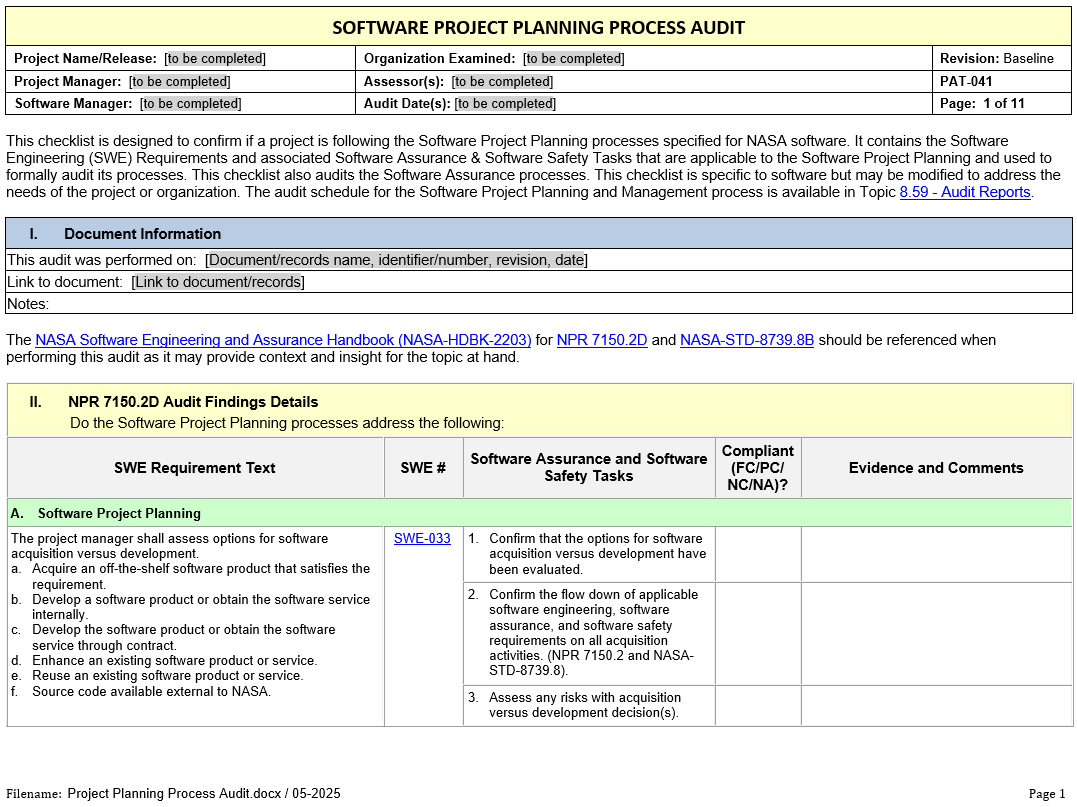Screen dimensions: 1077x807
Task: Open the NASA-STD-8739.8B link
Action: click(746, 340)
